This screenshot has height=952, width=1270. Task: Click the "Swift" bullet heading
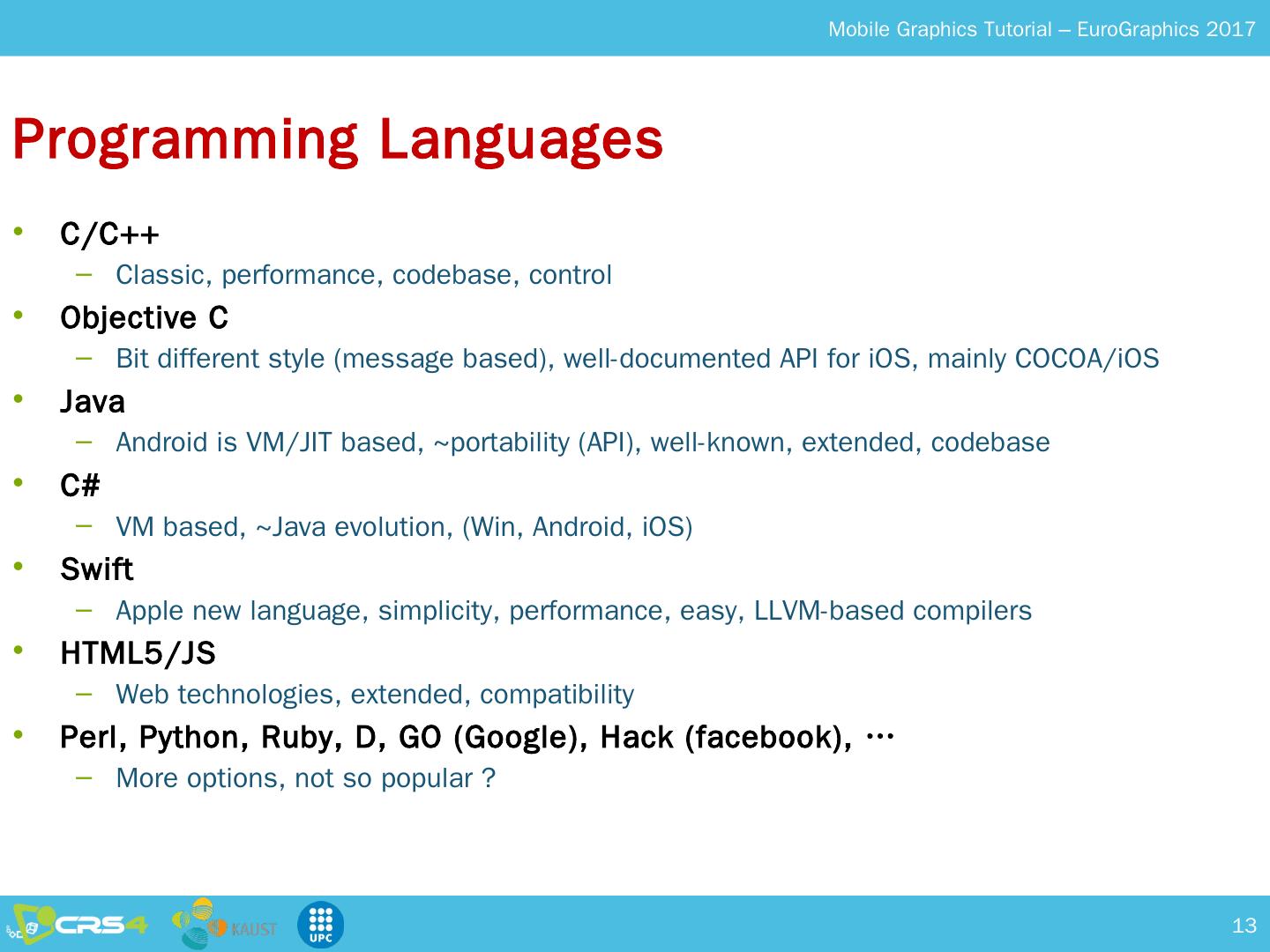point(97,569)
